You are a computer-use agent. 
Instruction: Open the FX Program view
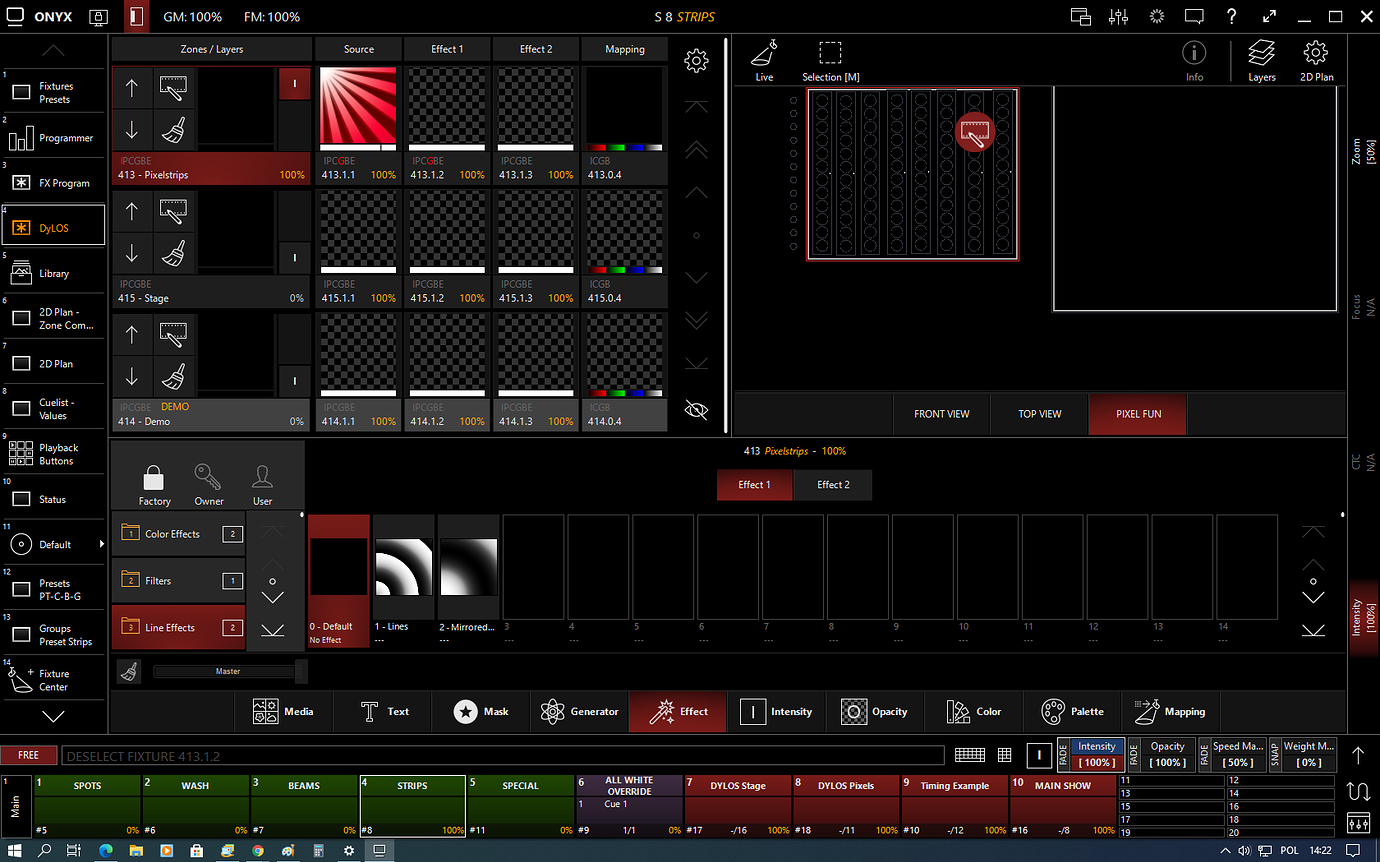point(53,183)
